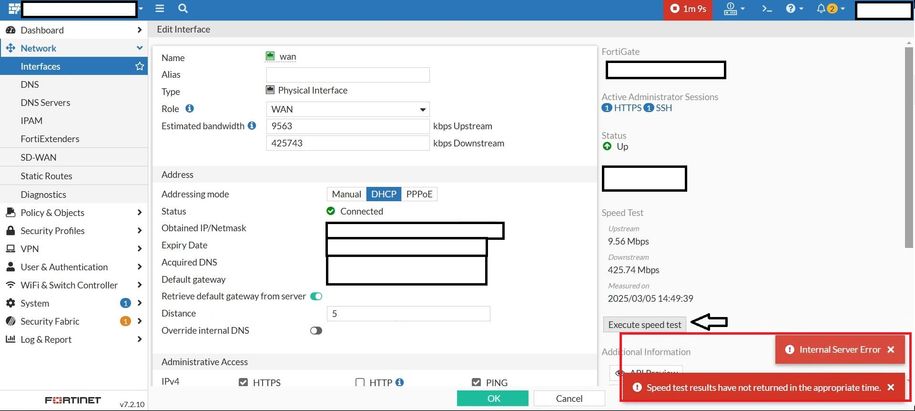
Task: Expand the Log & Report menu
Action: tap(74, 339)
